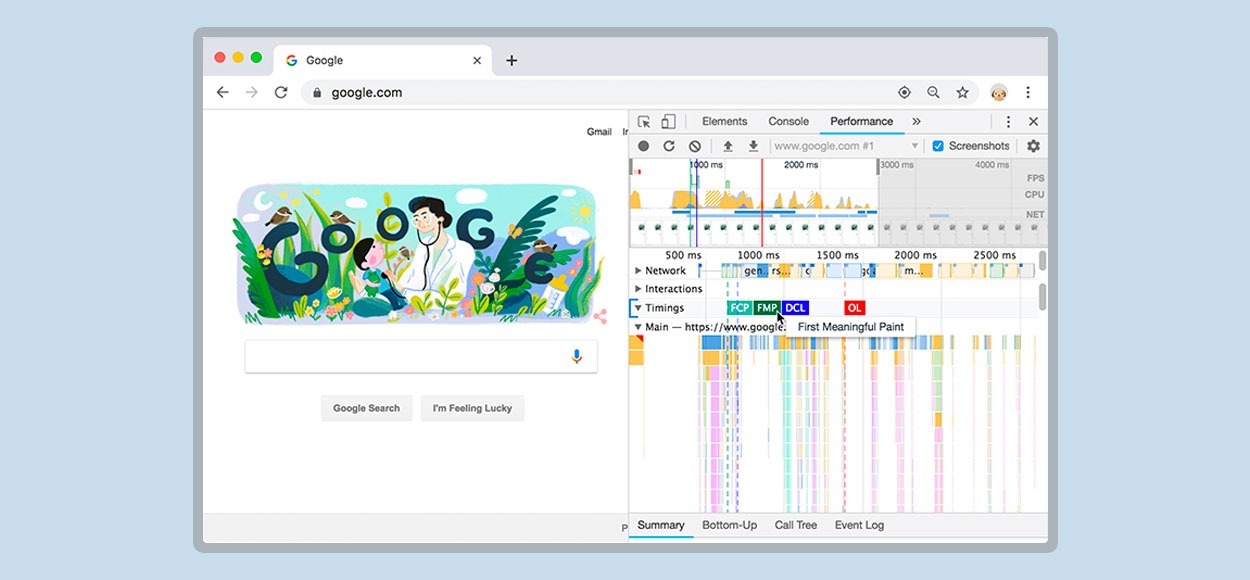Open the Summary tab
The width and height of the screenshot is (1250, 580).
coord(661,525)
